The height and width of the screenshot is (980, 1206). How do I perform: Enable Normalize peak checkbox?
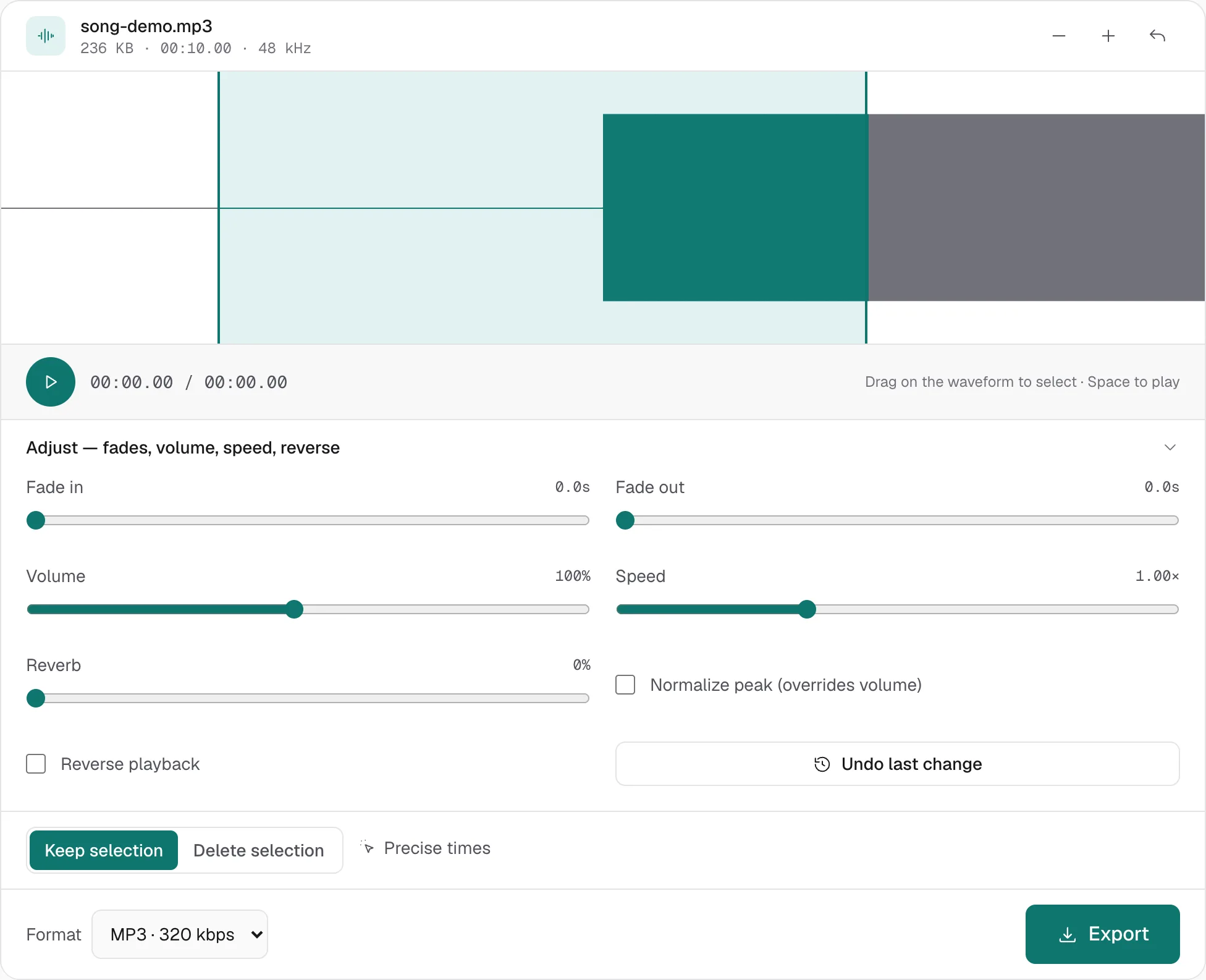point(625,685)
